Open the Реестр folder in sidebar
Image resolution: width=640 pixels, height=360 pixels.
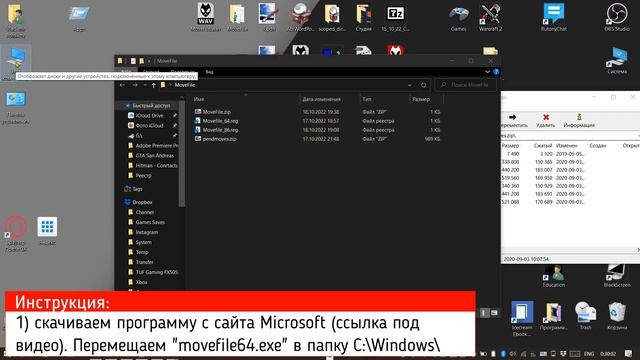click(140, 176)
